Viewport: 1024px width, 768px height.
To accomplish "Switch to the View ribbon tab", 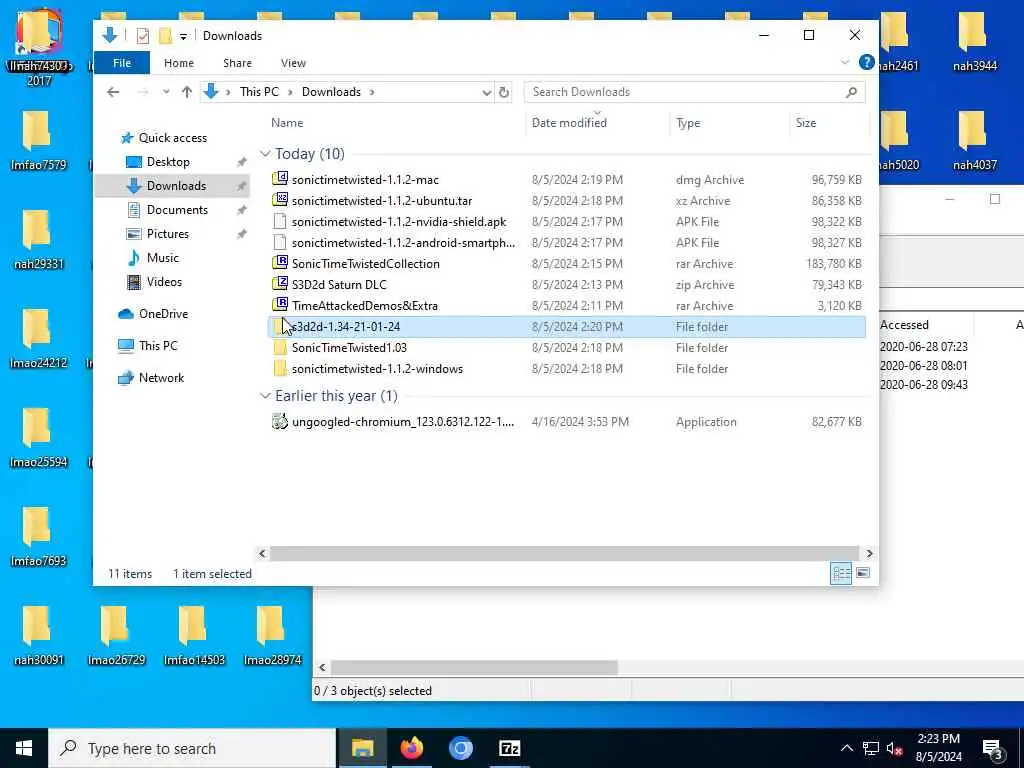I will (293, 63).
